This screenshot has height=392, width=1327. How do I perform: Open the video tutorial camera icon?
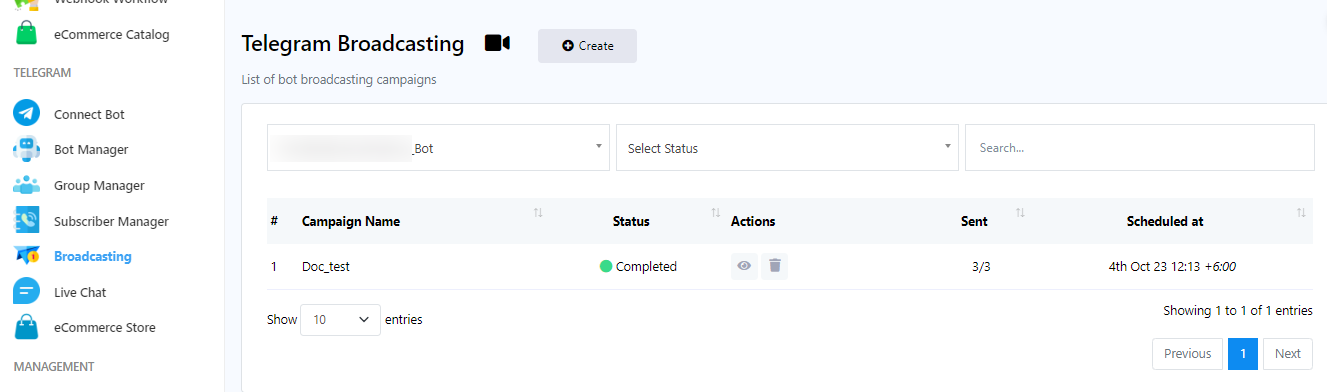coord(497,43)
